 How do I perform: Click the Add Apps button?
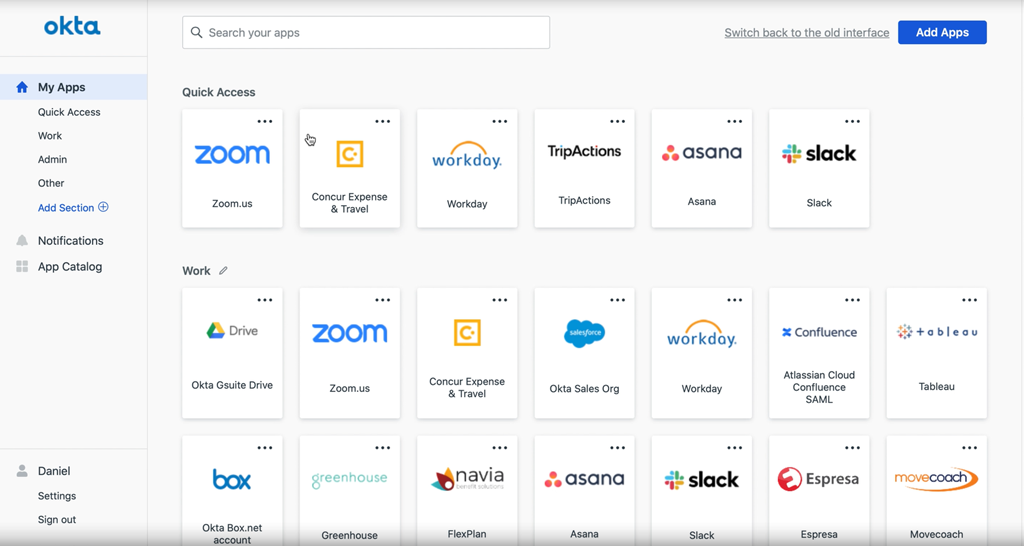point(942,33)
